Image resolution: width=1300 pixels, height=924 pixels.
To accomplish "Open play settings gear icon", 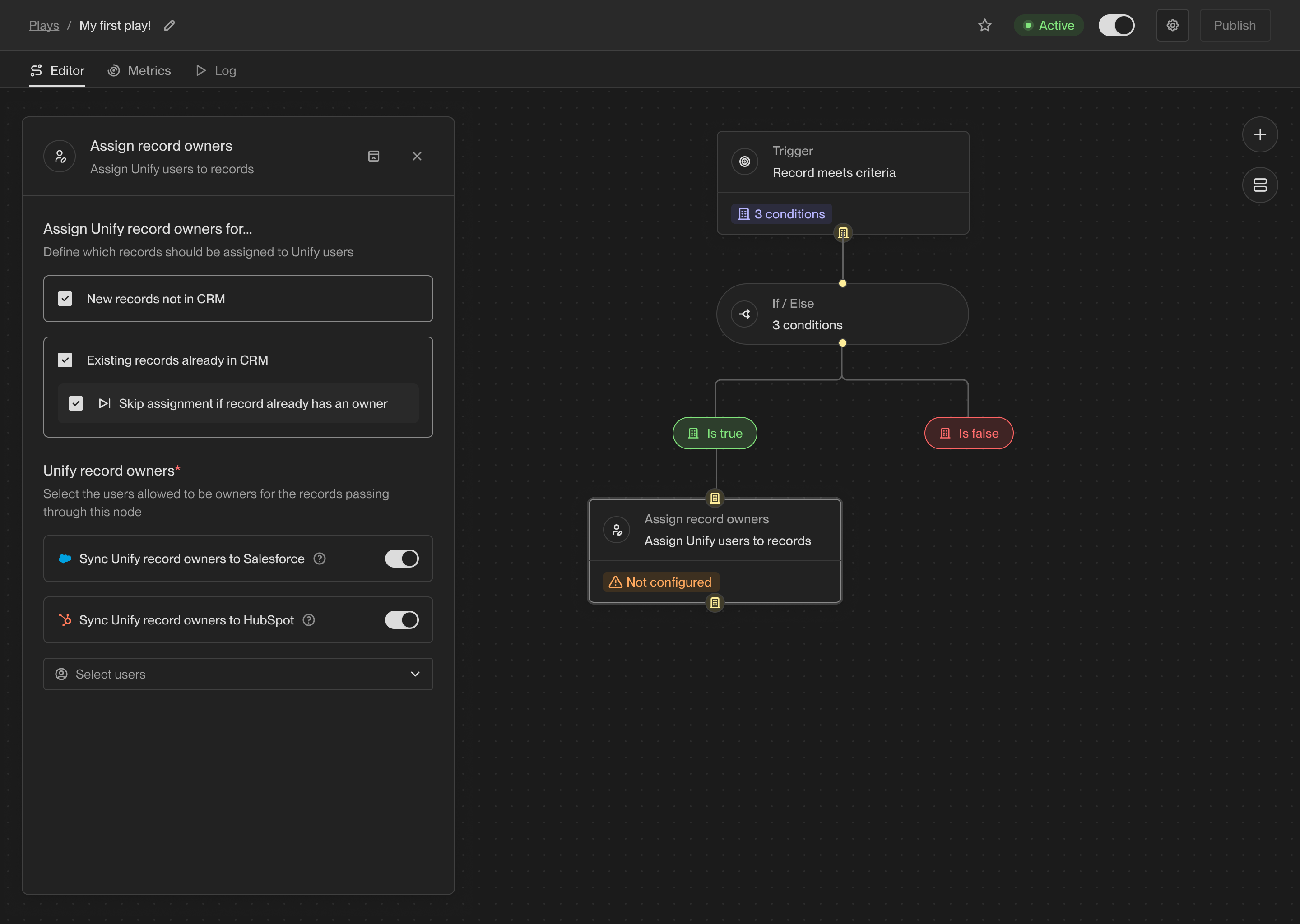I will click(x=1172, y=26).
